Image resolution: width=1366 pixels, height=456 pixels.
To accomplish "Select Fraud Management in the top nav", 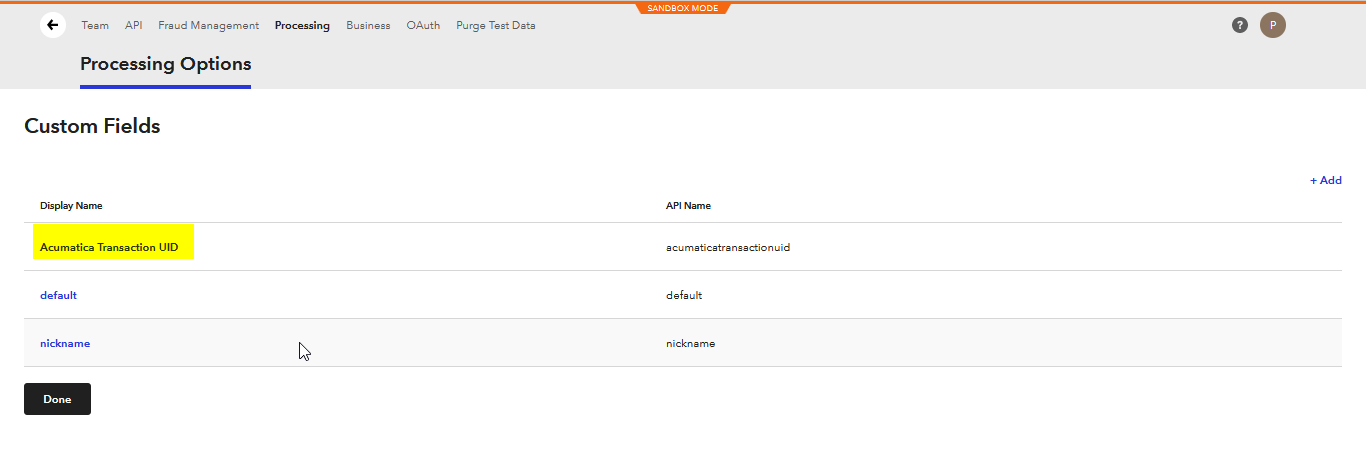I will (x=208, y=25).
